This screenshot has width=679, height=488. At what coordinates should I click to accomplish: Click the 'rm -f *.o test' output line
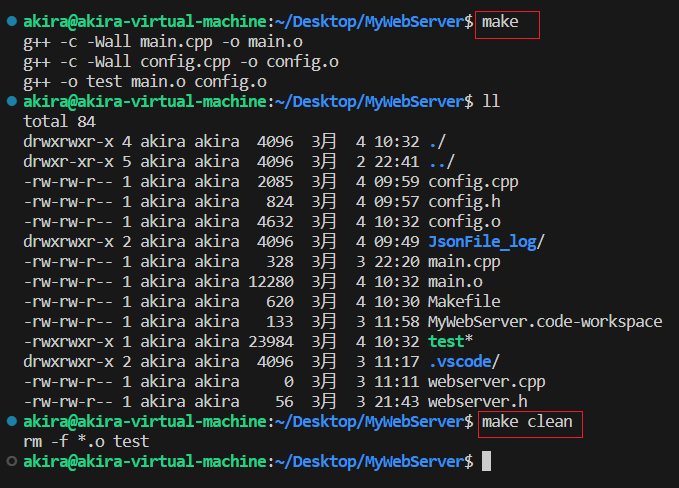coord(86,442)
